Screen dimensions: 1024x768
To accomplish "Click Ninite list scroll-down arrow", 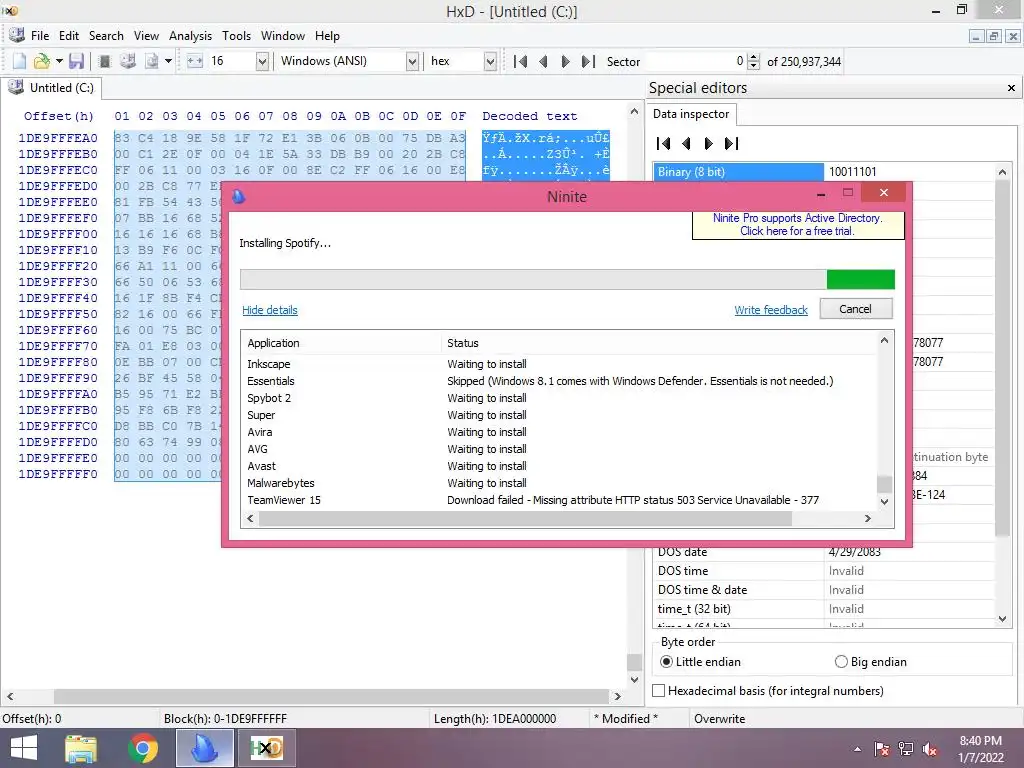I will [x=884, y=502].
